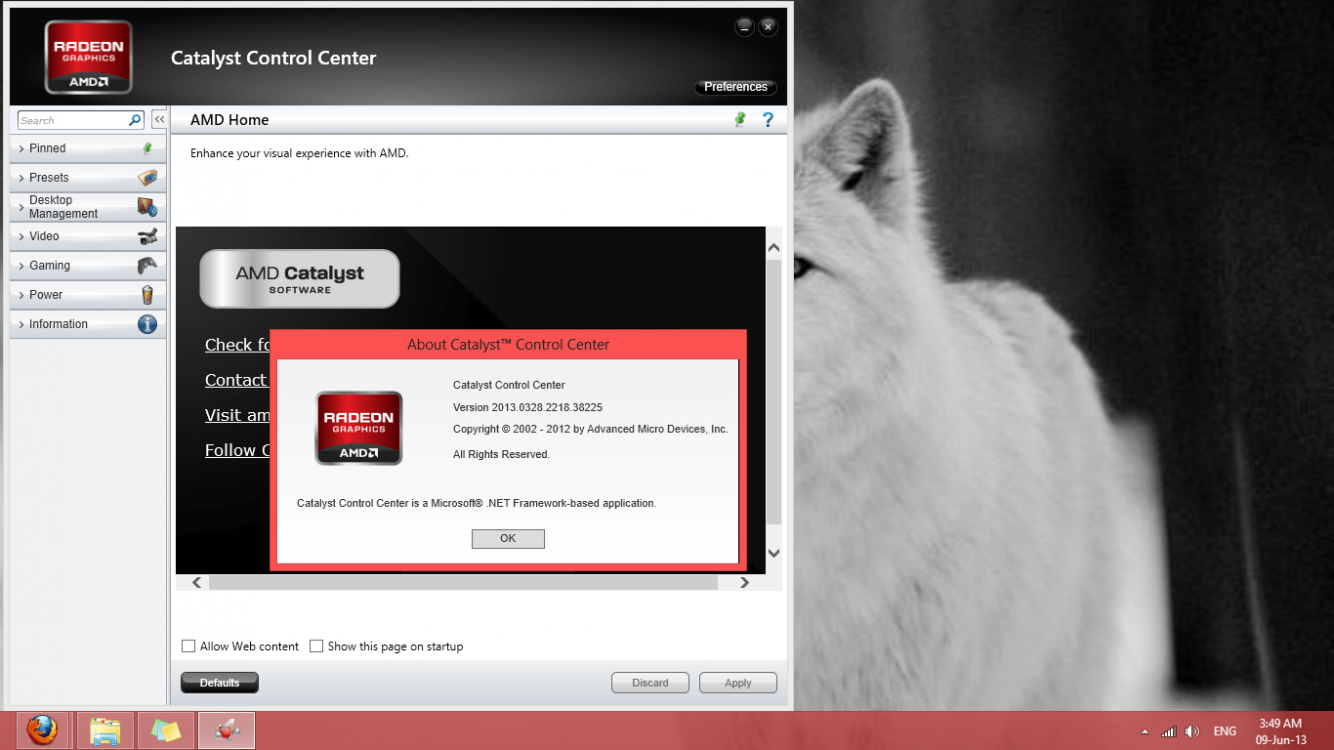This screenshot has height=750, width=1334.
Task: Click inside the Search input field
Action: [x=72, y=120]
